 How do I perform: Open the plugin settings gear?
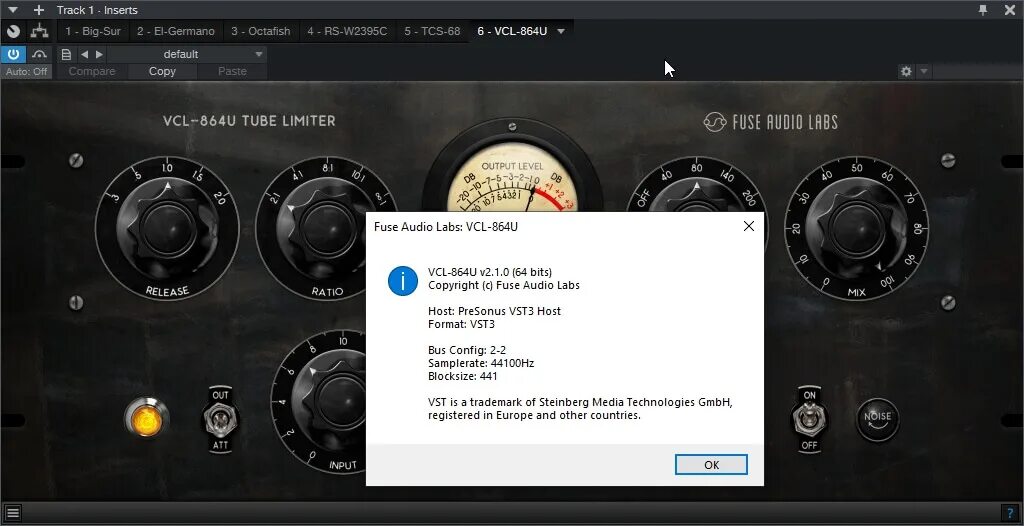pos(906,71)
